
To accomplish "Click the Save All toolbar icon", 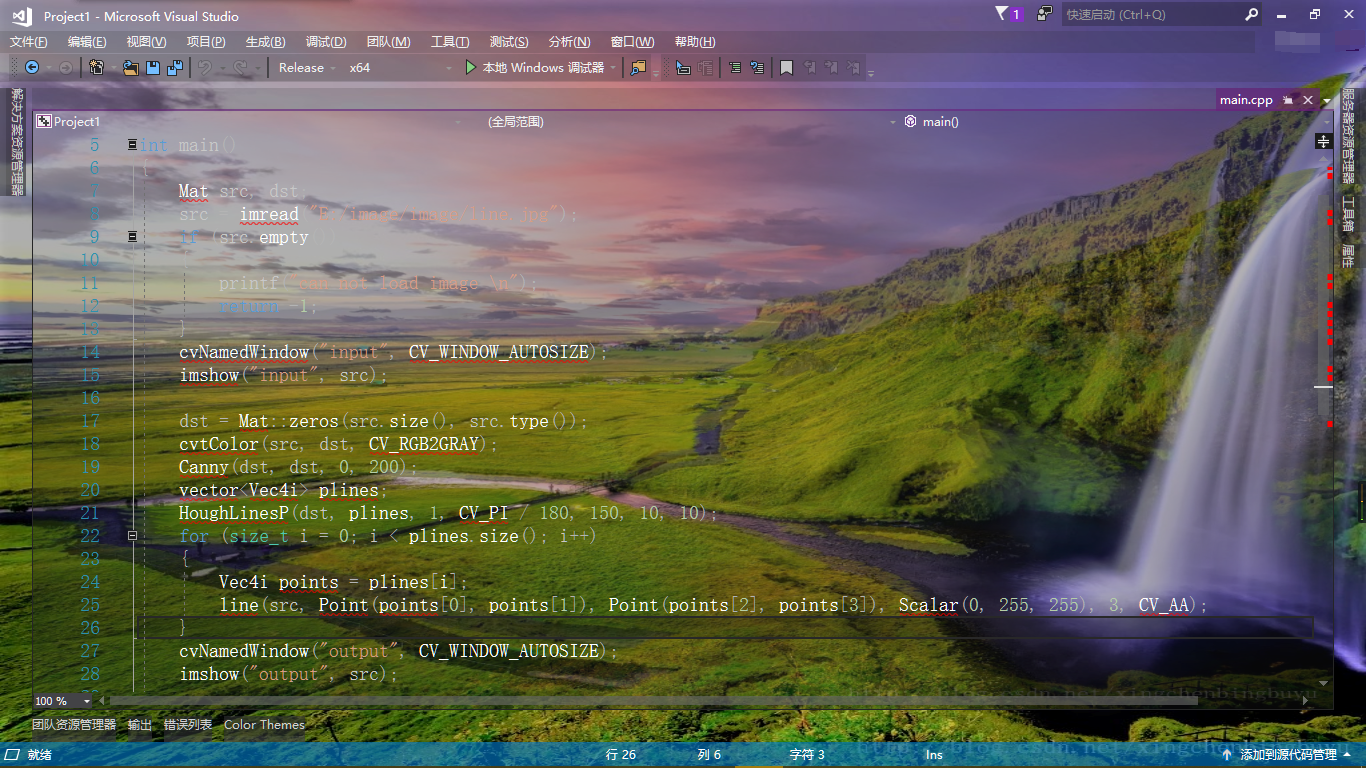I will pos(177,67).
